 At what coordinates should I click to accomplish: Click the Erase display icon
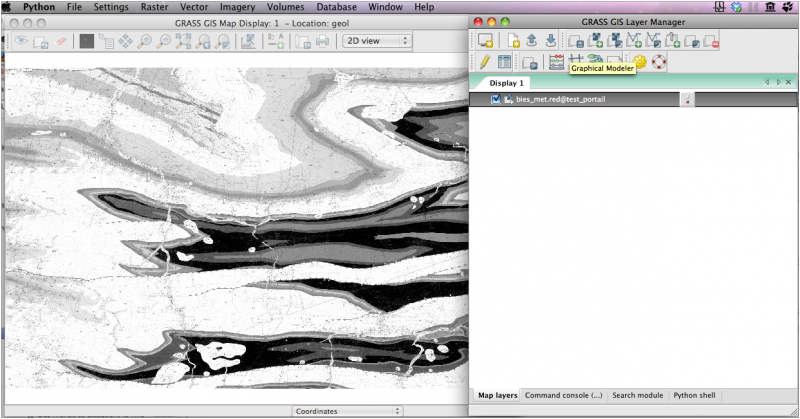coord(61,41)
